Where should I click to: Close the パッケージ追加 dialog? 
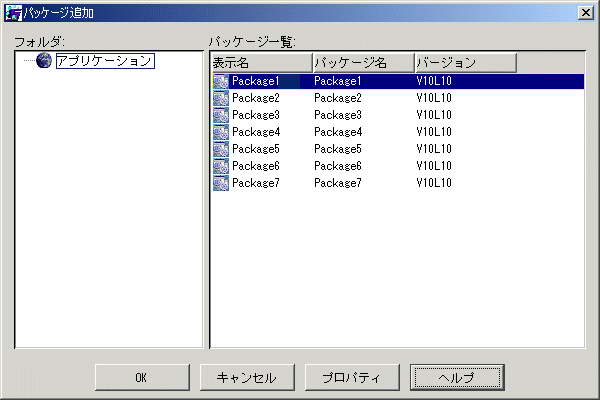pyautogui.click(x=585, y=13)
